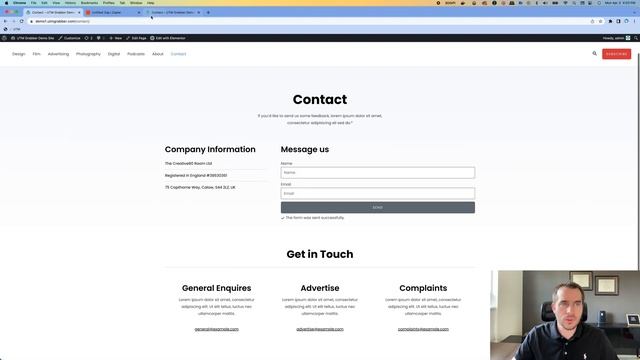The height and width of the screenshot is (360, 640).
Task: Open the comments bubble in admin bar
Action: tap(100, 38)
